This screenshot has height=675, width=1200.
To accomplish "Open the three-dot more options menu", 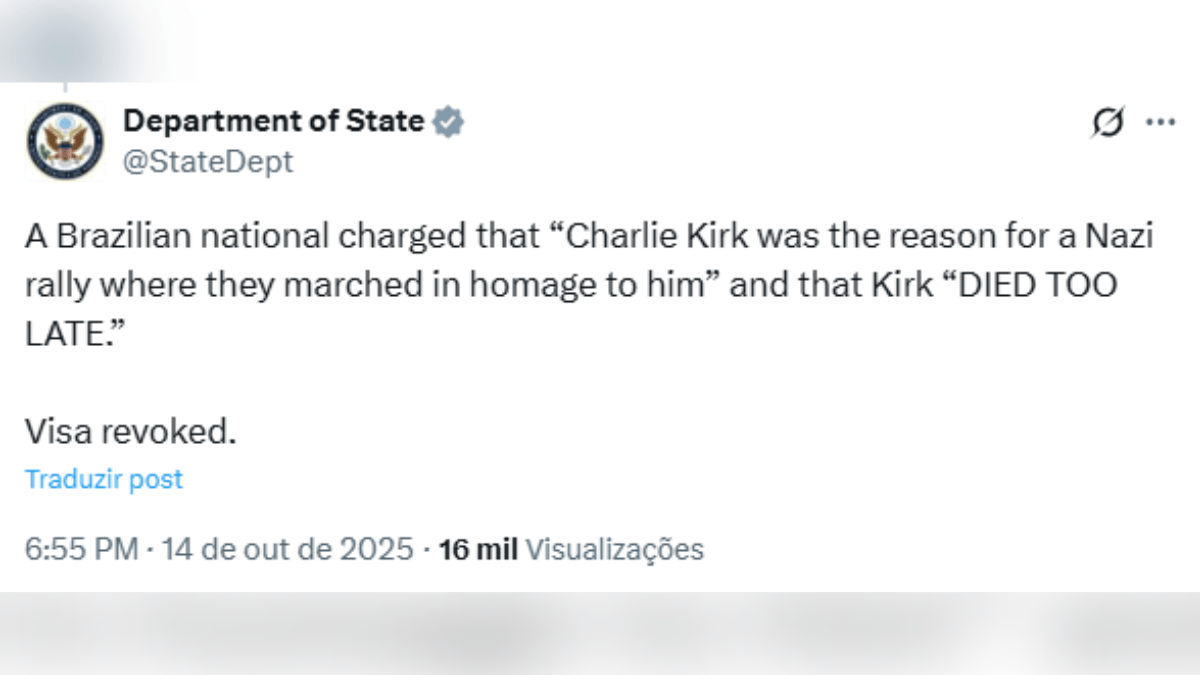I will click(1160, 122).
